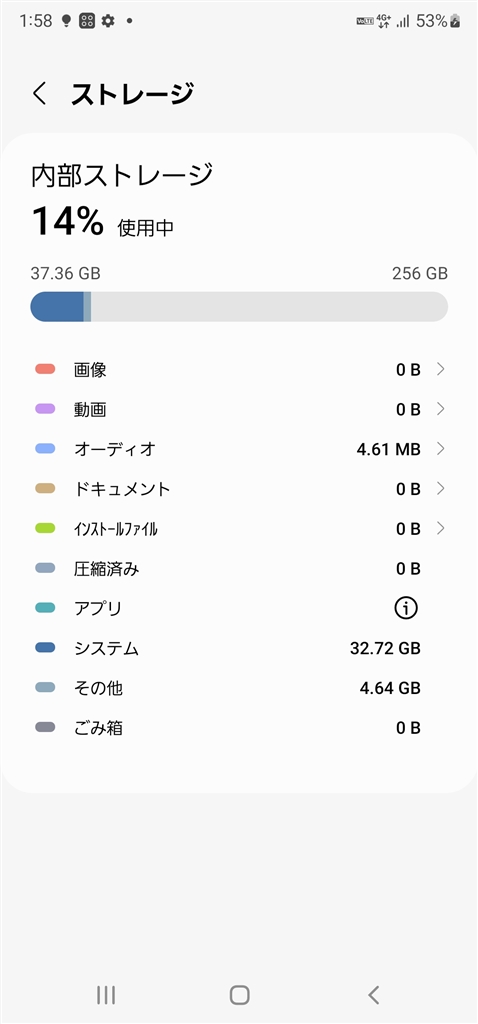The image size is (478, 1024).
Task: Select the システム 32.72 GB entry
Action: coord(239,648)
